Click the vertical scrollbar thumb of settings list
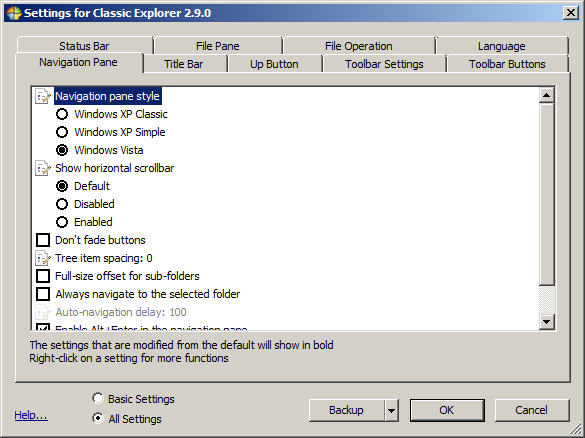Screen dimensions: 585x438 (x=547, y=193)
